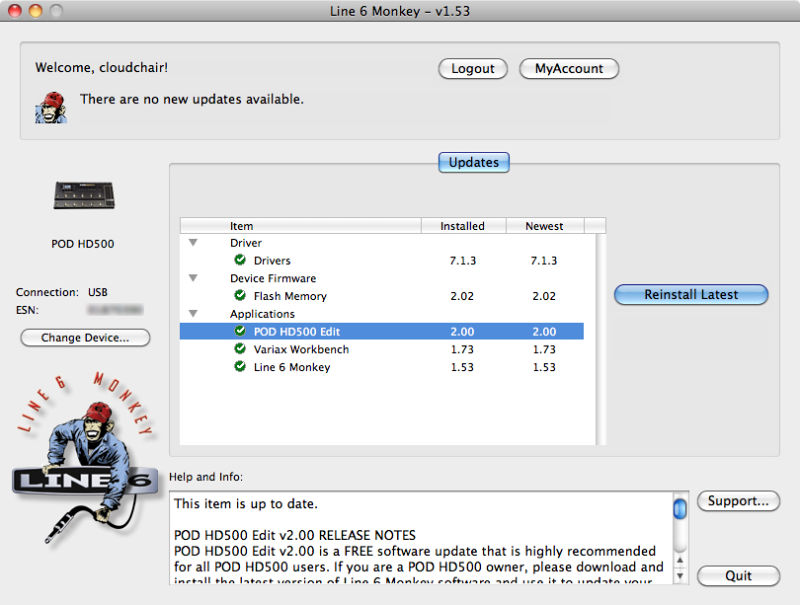The image size is (800, 605).
Task: Open Support... button
Action: tap(738, 501)
